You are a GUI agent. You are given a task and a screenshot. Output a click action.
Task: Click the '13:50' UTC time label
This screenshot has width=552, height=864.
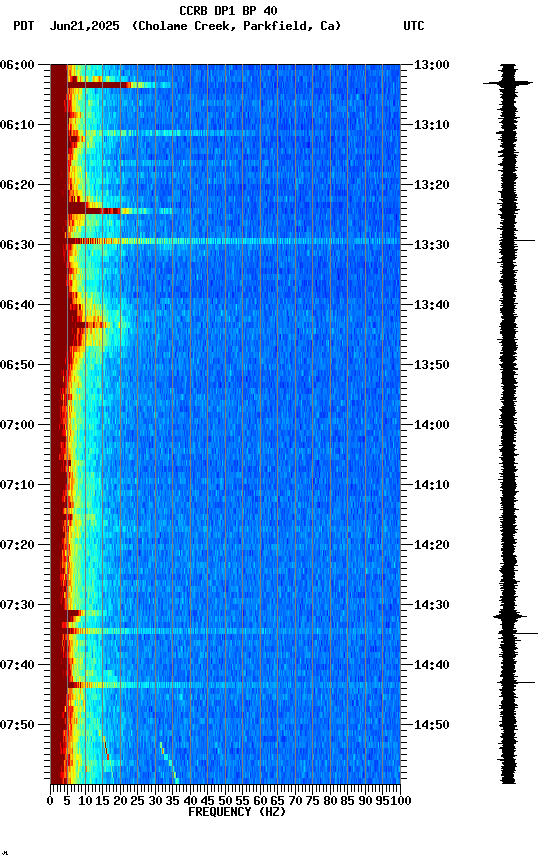pyautogui.click(x=432, y=365)
